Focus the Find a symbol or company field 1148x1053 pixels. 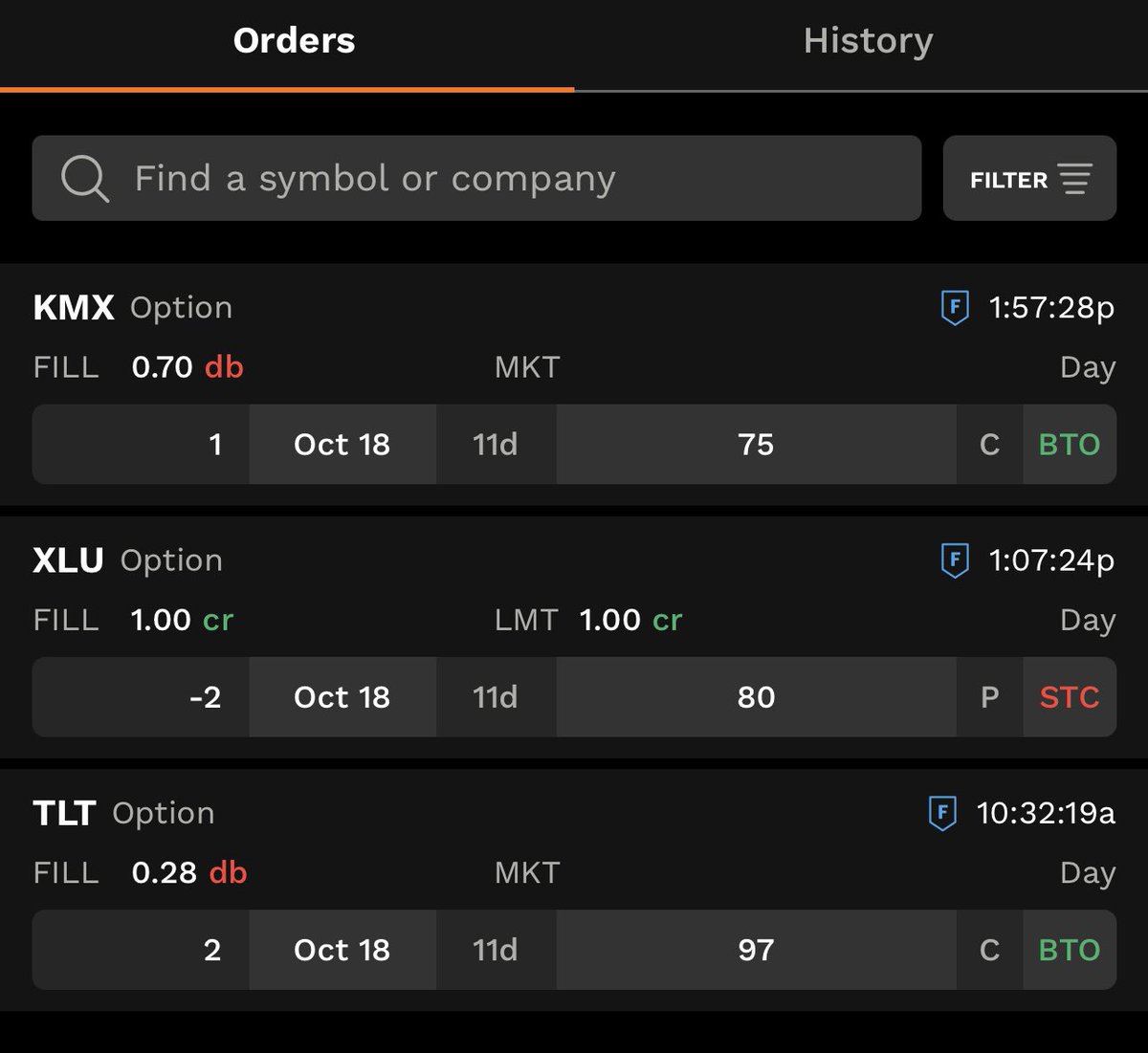pos(476,178)
